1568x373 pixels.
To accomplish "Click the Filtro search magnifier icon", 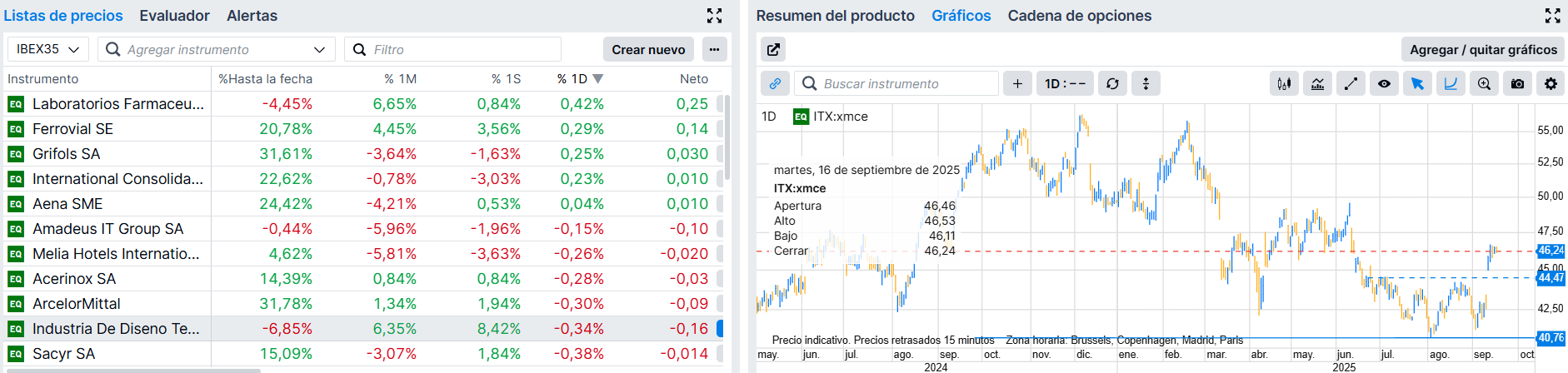I will pyautogui.click(x=359, y=49).
